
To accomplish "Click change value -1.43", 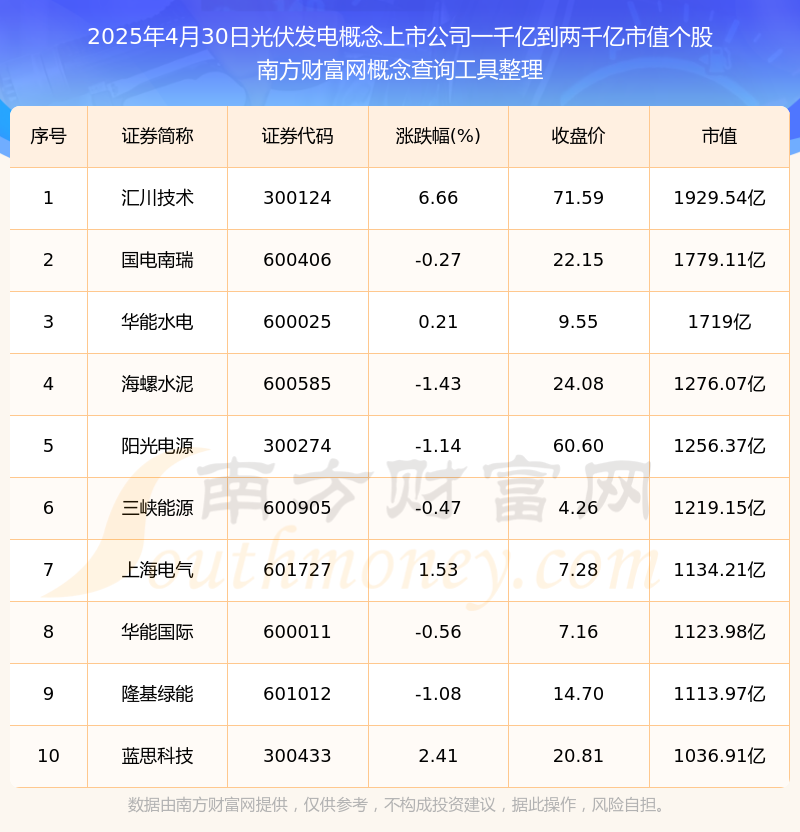I will (x=438, y=384).
